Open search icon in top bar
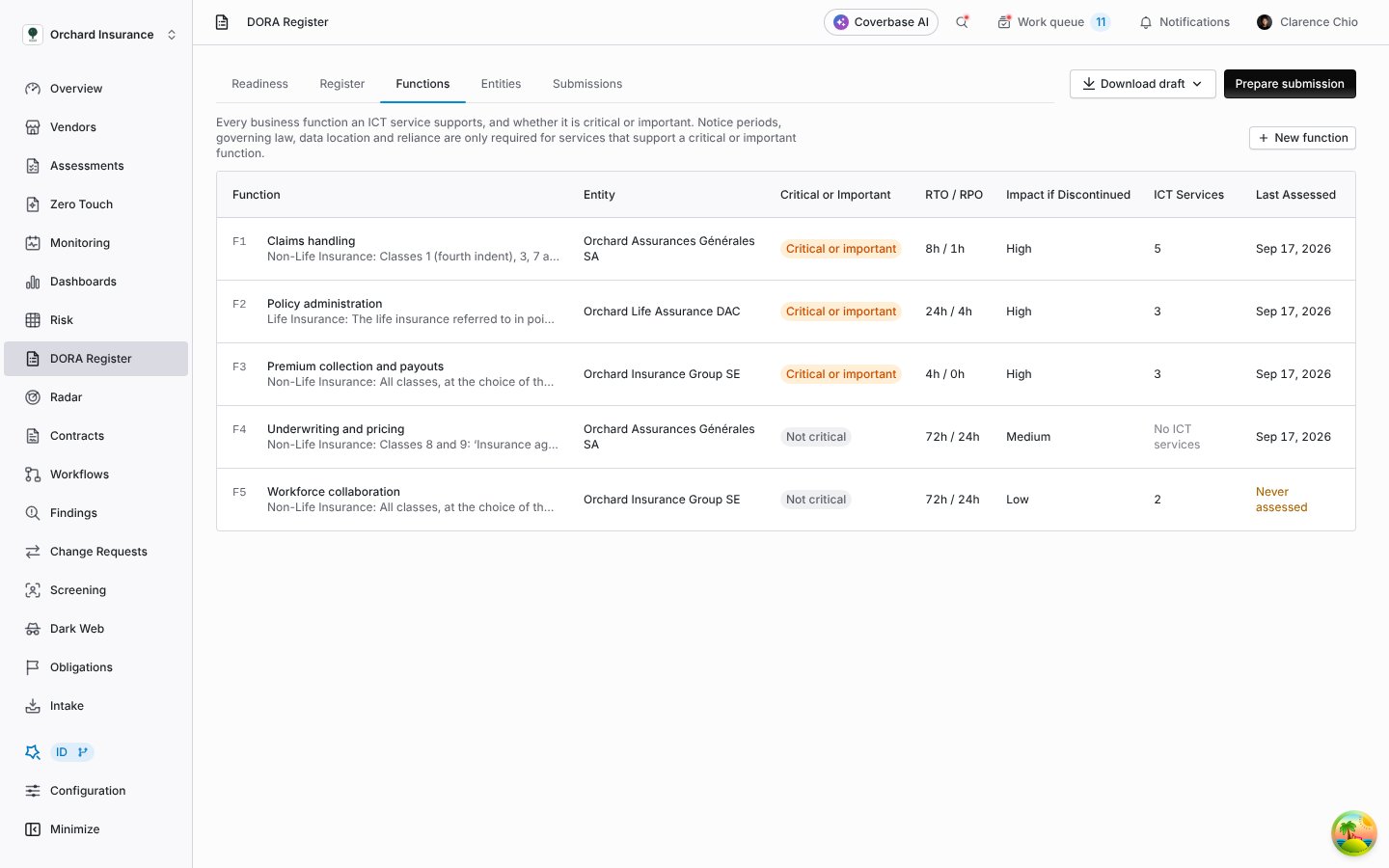Screen dimensions: 1389x868 click(962, 22)
